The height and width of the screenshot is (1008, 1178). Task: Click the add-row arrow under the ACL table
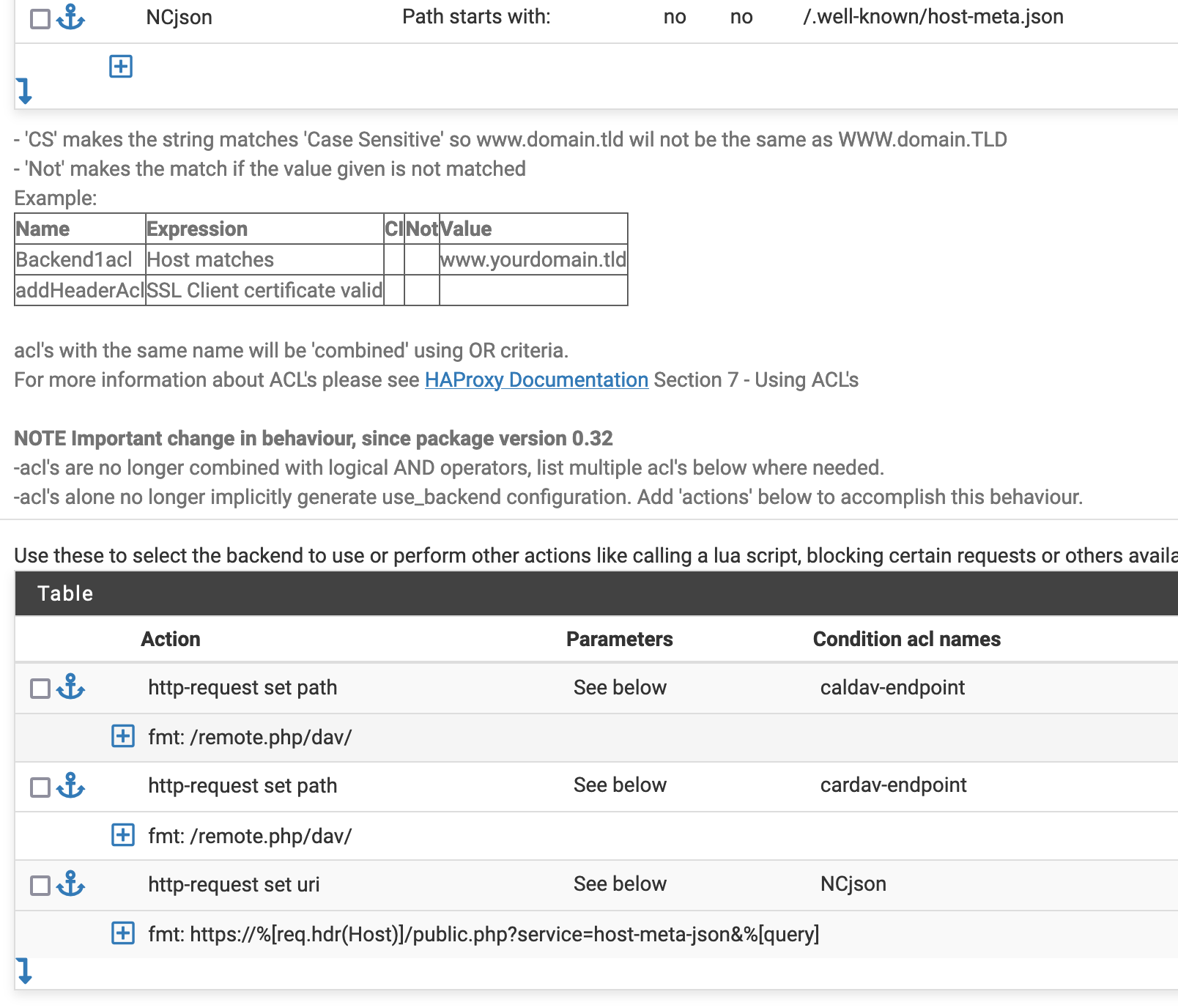24,92
